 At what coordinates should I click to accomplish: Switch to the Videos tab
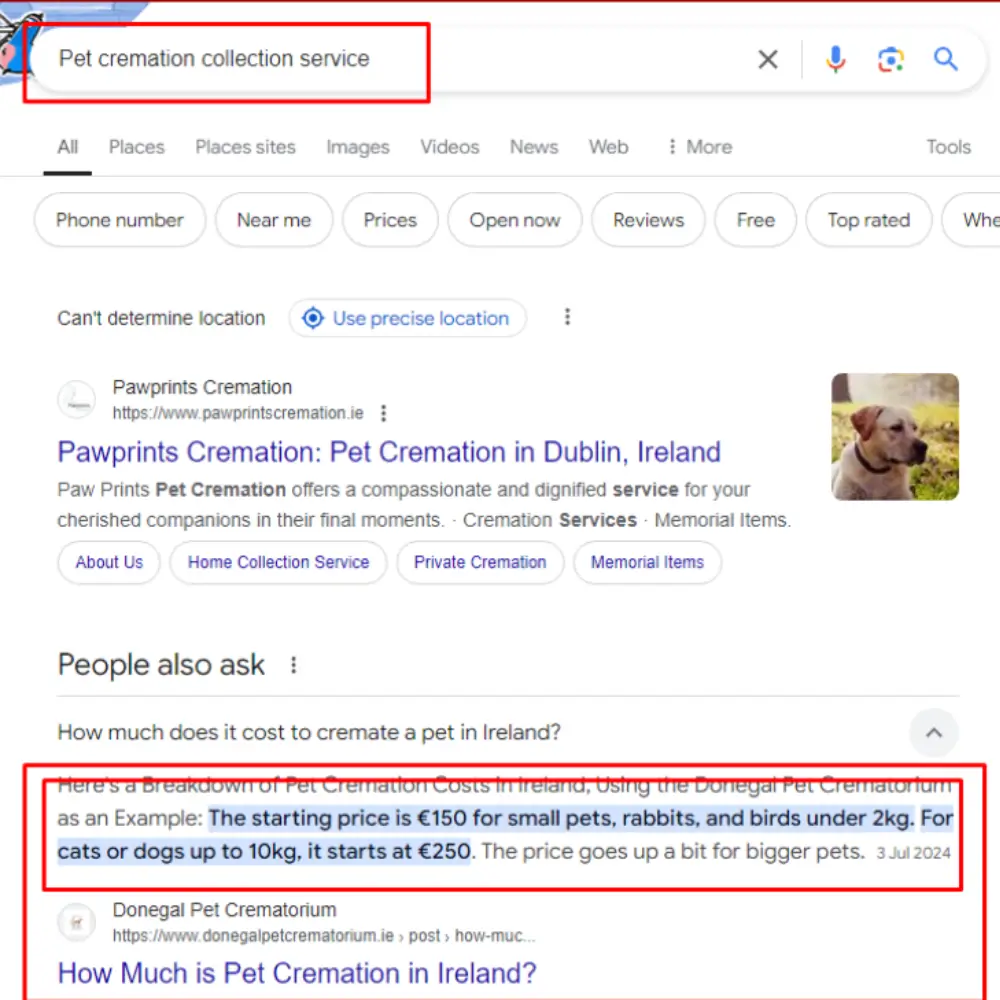(x=449, y=147)
